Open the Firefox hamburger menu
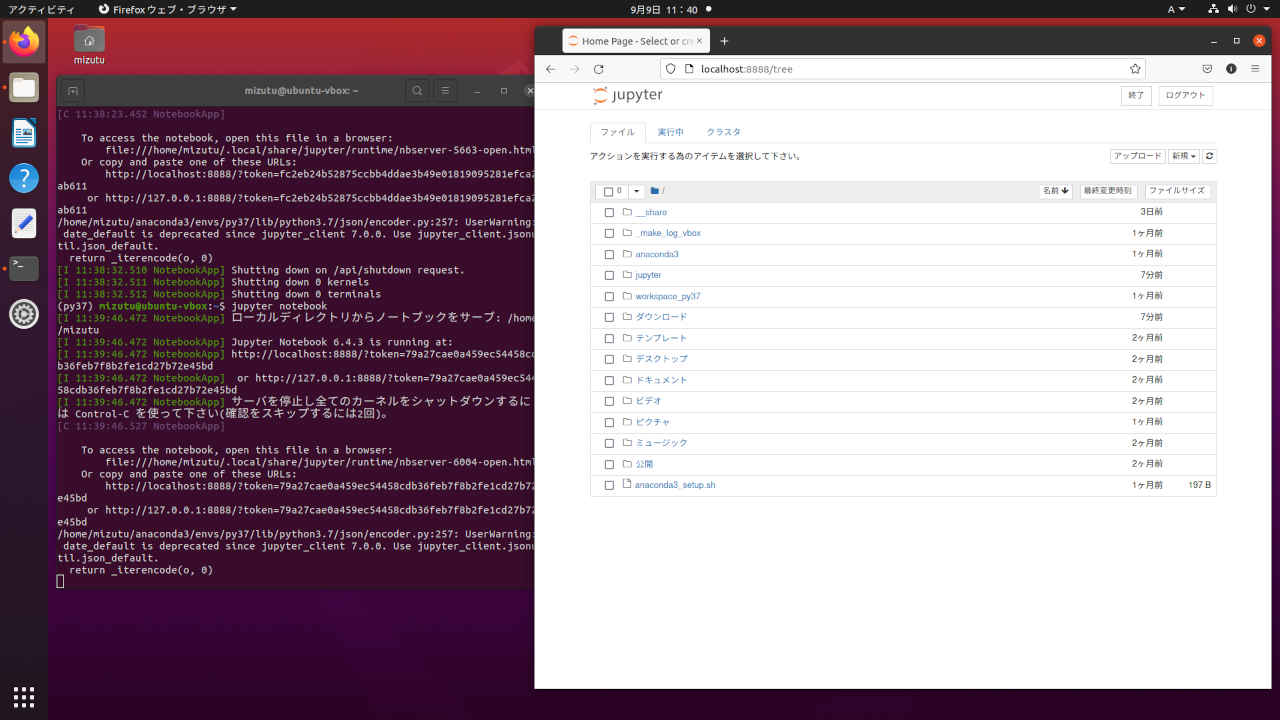Viewport: 1280px width, 720px height. pyautogui.click(x=1256, y=69)
